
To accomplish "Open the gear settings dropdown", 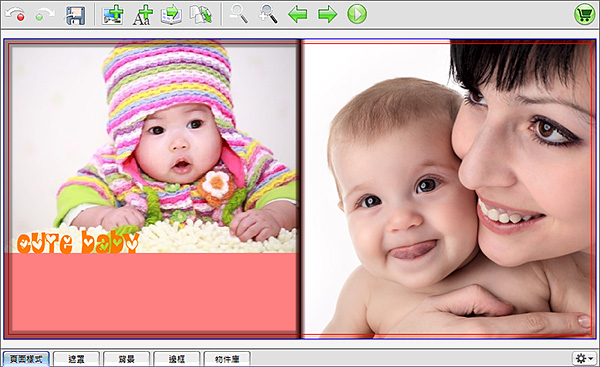I will click(584, 359).
